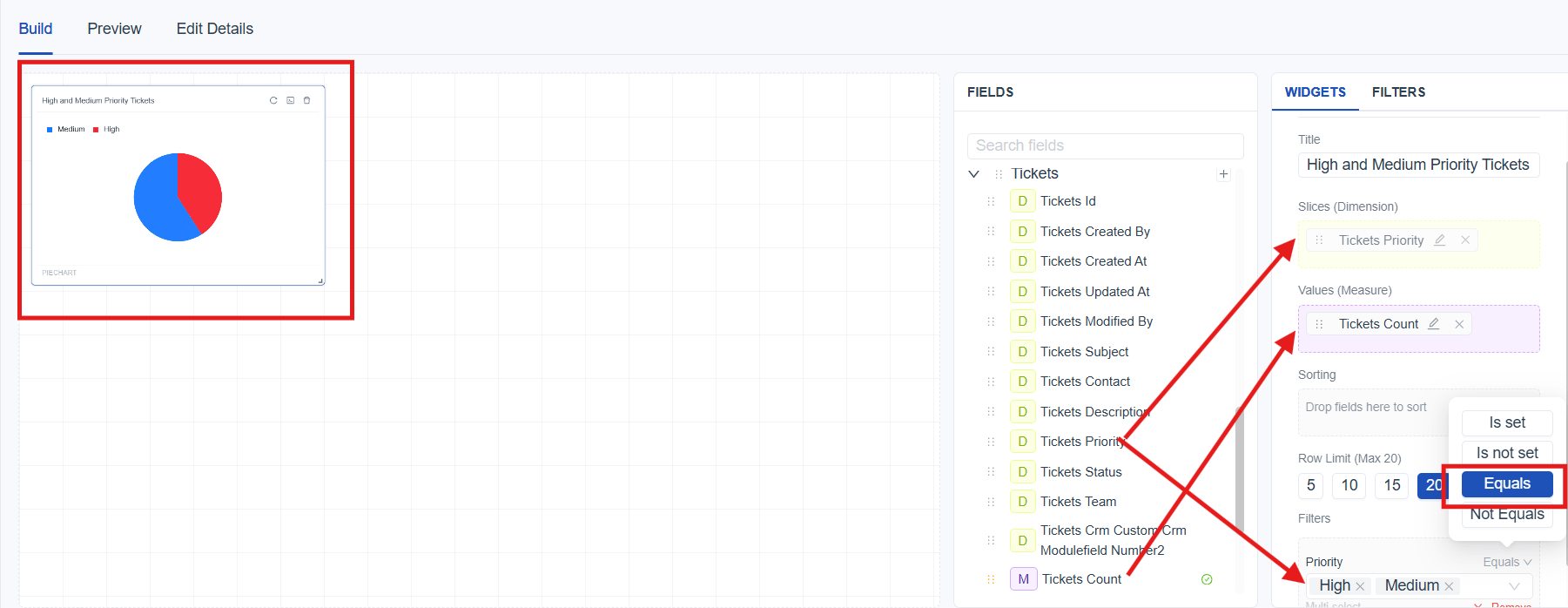1568x608 pixels.
Task: Remove Tickets Count from Values
Action: (x=1459, y=324)
